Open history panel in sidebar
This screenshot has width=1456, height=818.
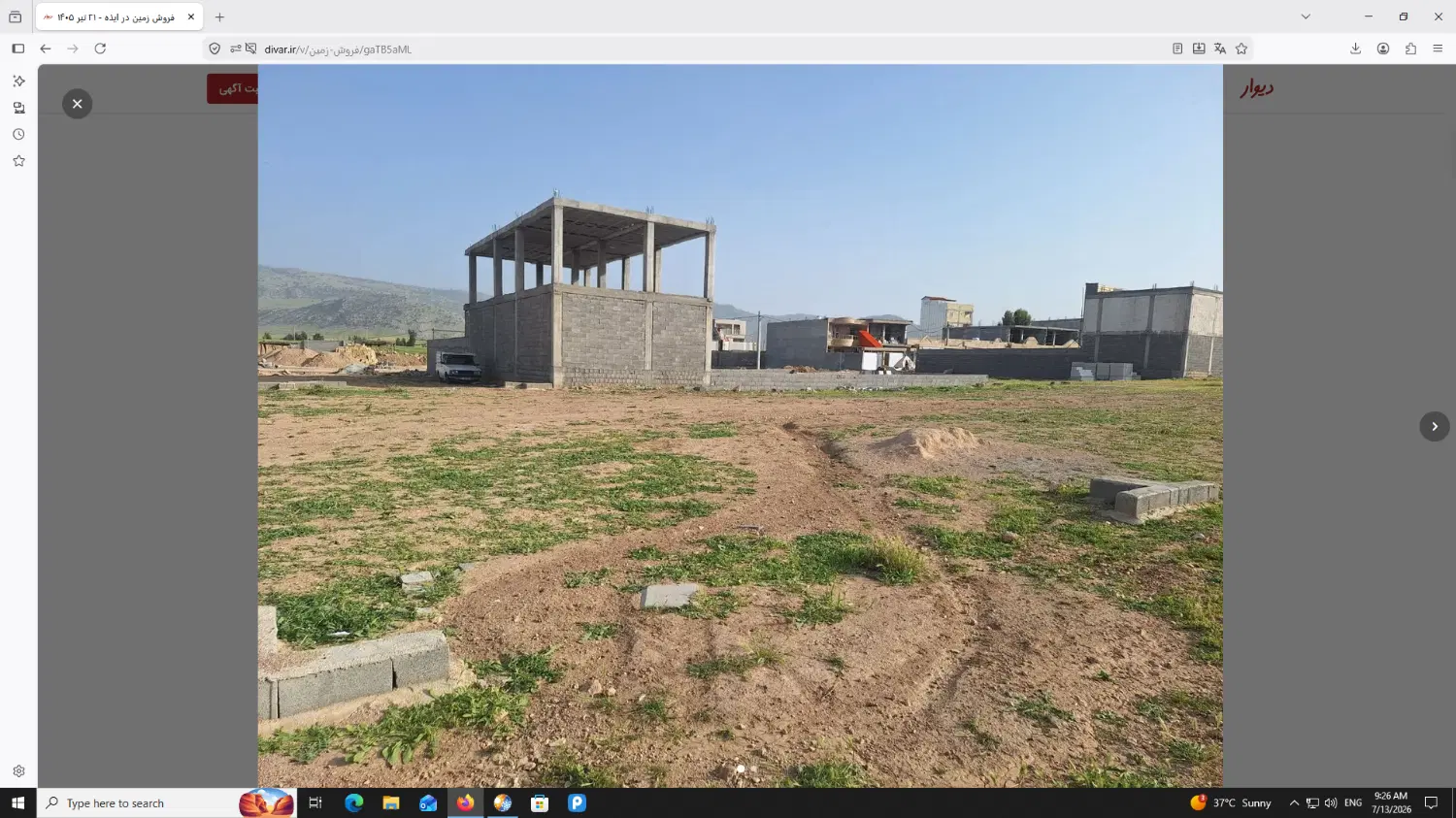click(18, 135)
